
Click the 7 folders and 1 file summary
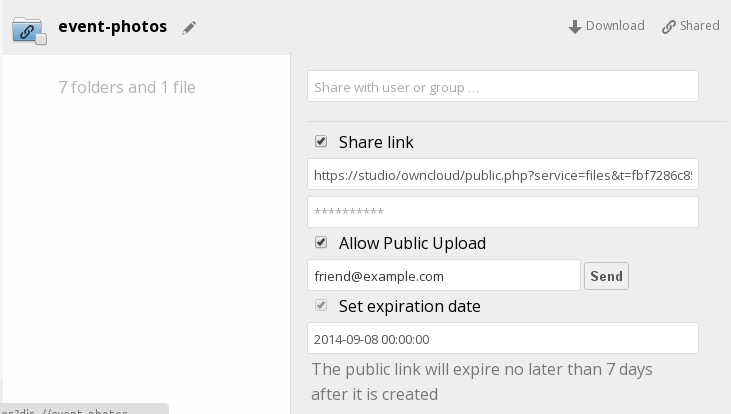(127, 87)
